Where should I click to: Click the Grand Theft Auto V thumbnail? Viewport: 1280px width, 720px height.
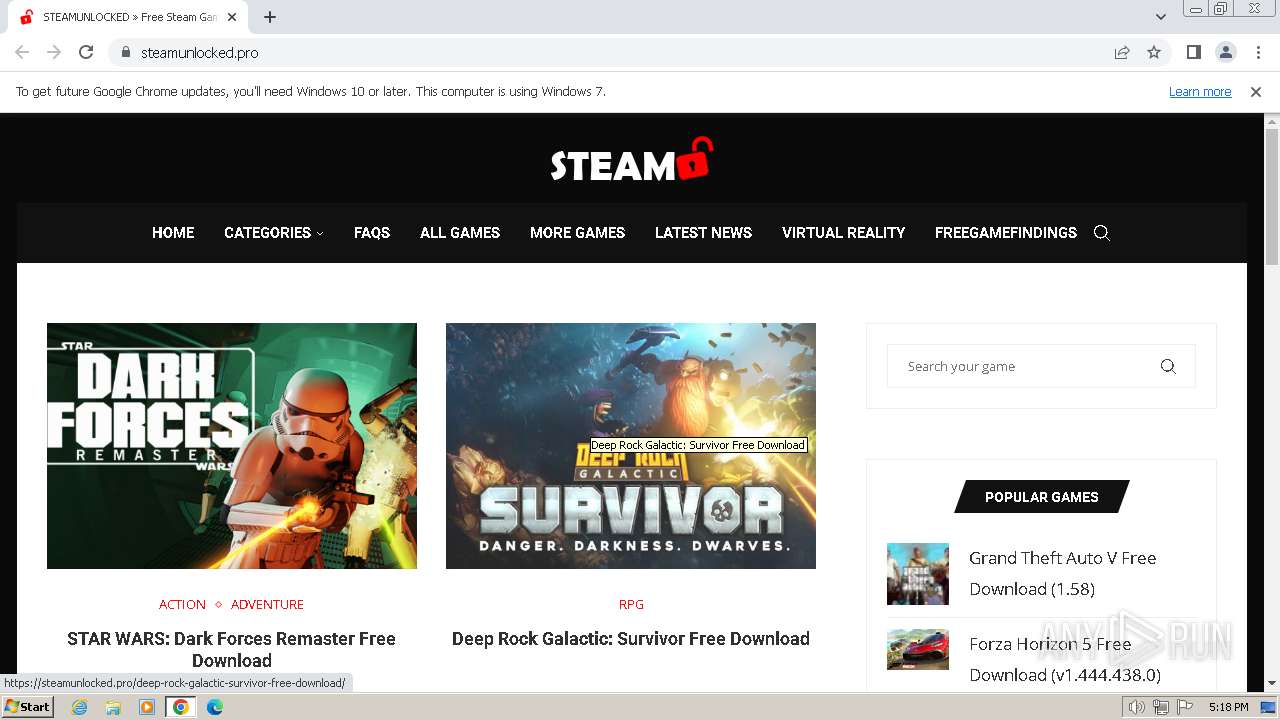(x=918, y=574)
